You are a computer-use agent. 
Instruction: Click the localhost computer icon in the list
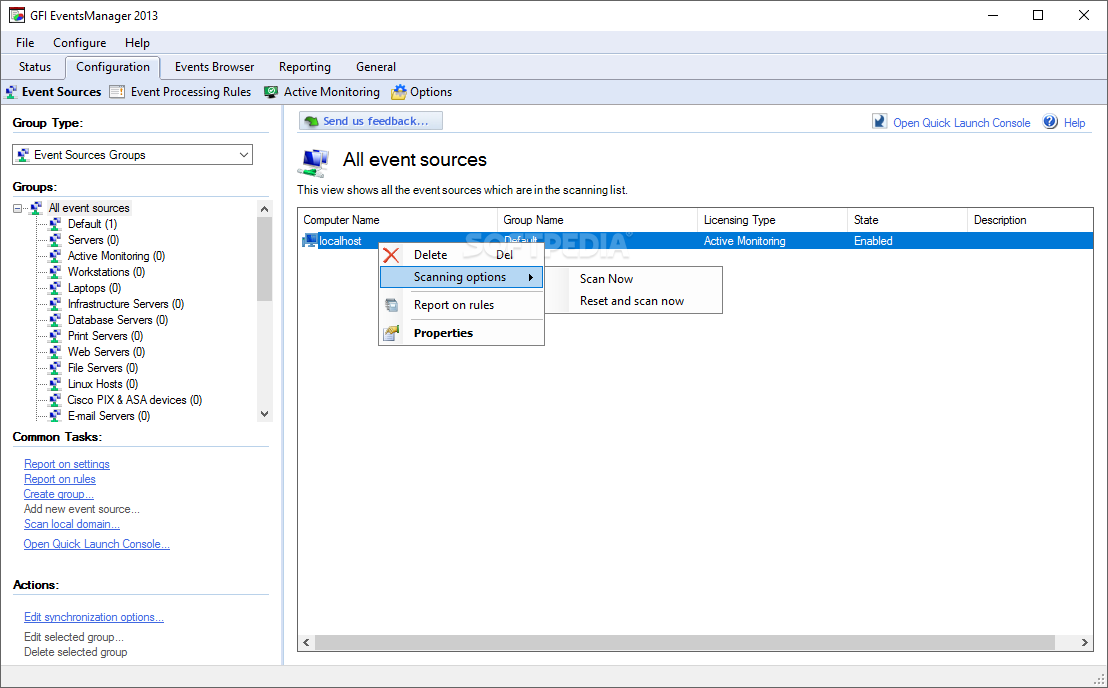tap(310, 241)
